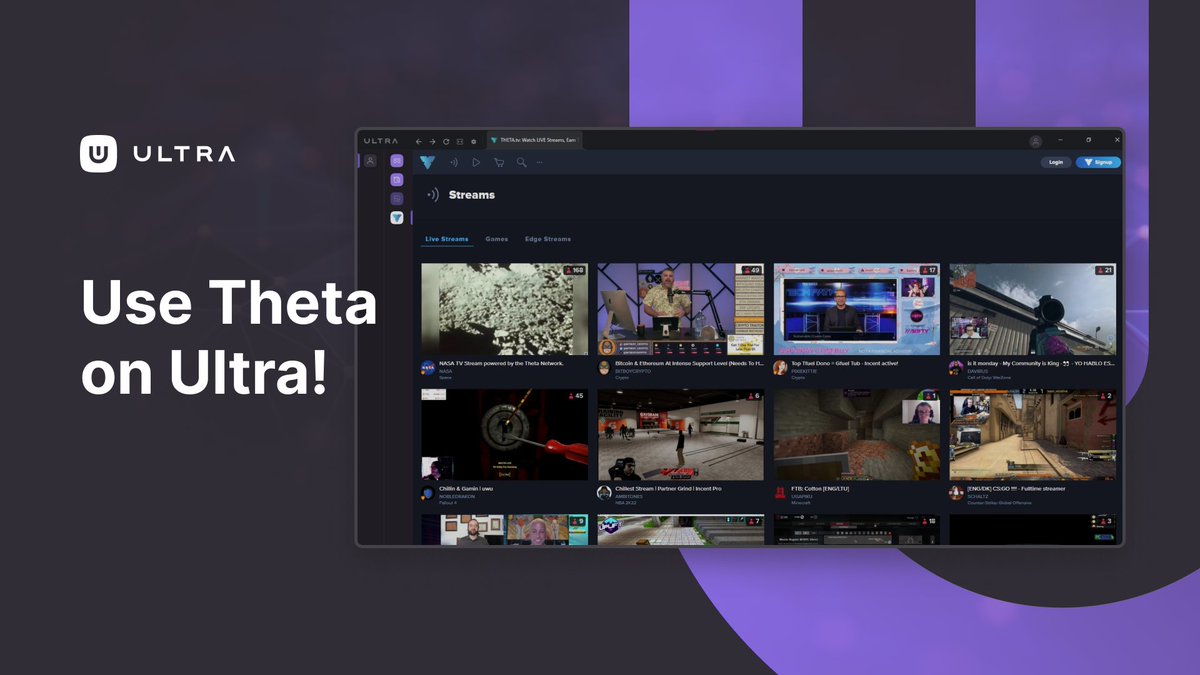The width and height of the screenshot is (1200, 675).
Task: Click the AMBITONES channel avatar
Action: click(x=604, y=493)
